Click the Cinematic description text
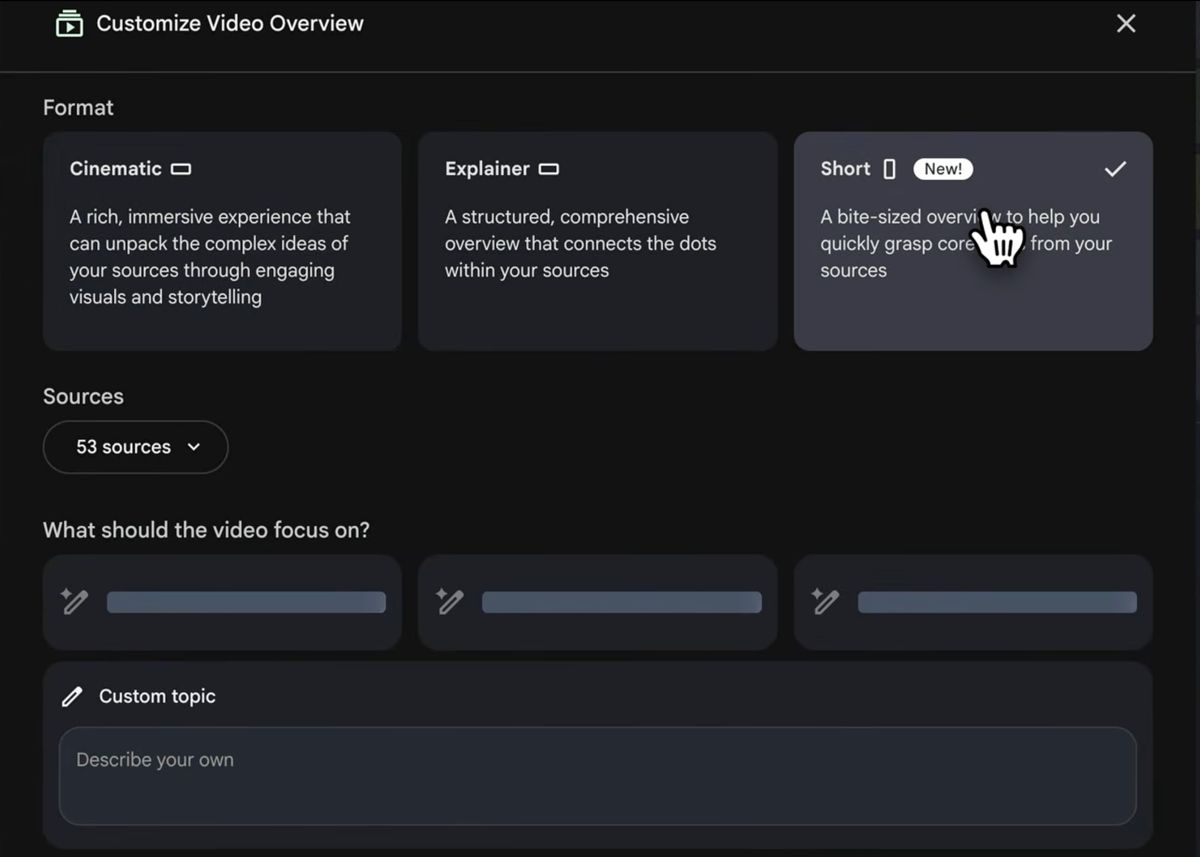 (210, 257)
